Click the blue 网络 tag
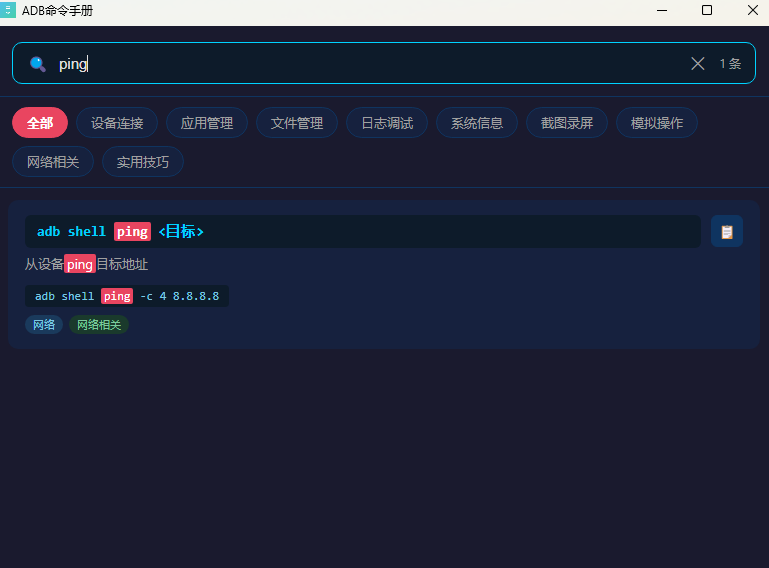 tap(44, 325)
